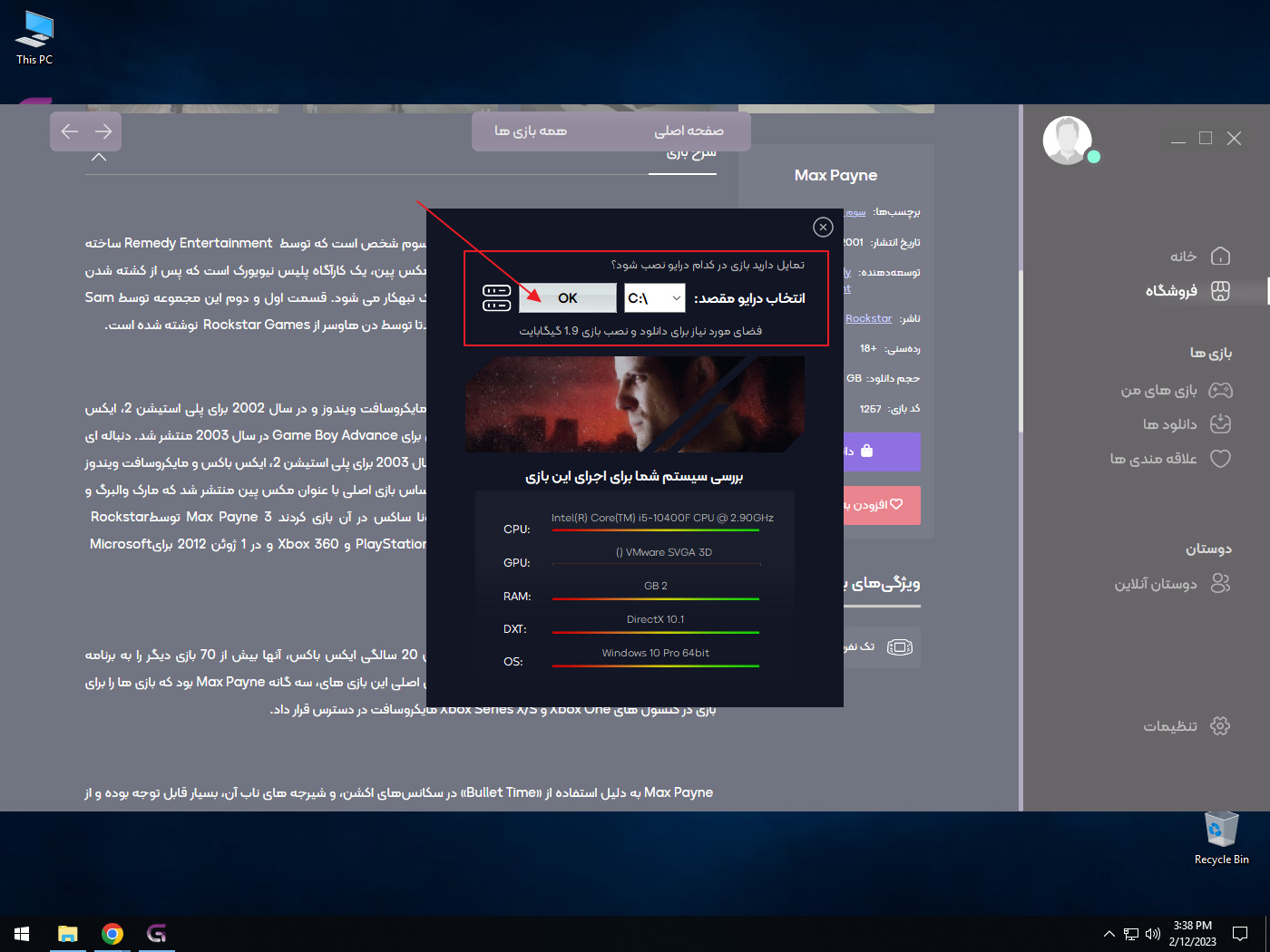This screenshot has width=1270, height=952.
Task: Click the storage drive icon beside OK
Action: 496,298
